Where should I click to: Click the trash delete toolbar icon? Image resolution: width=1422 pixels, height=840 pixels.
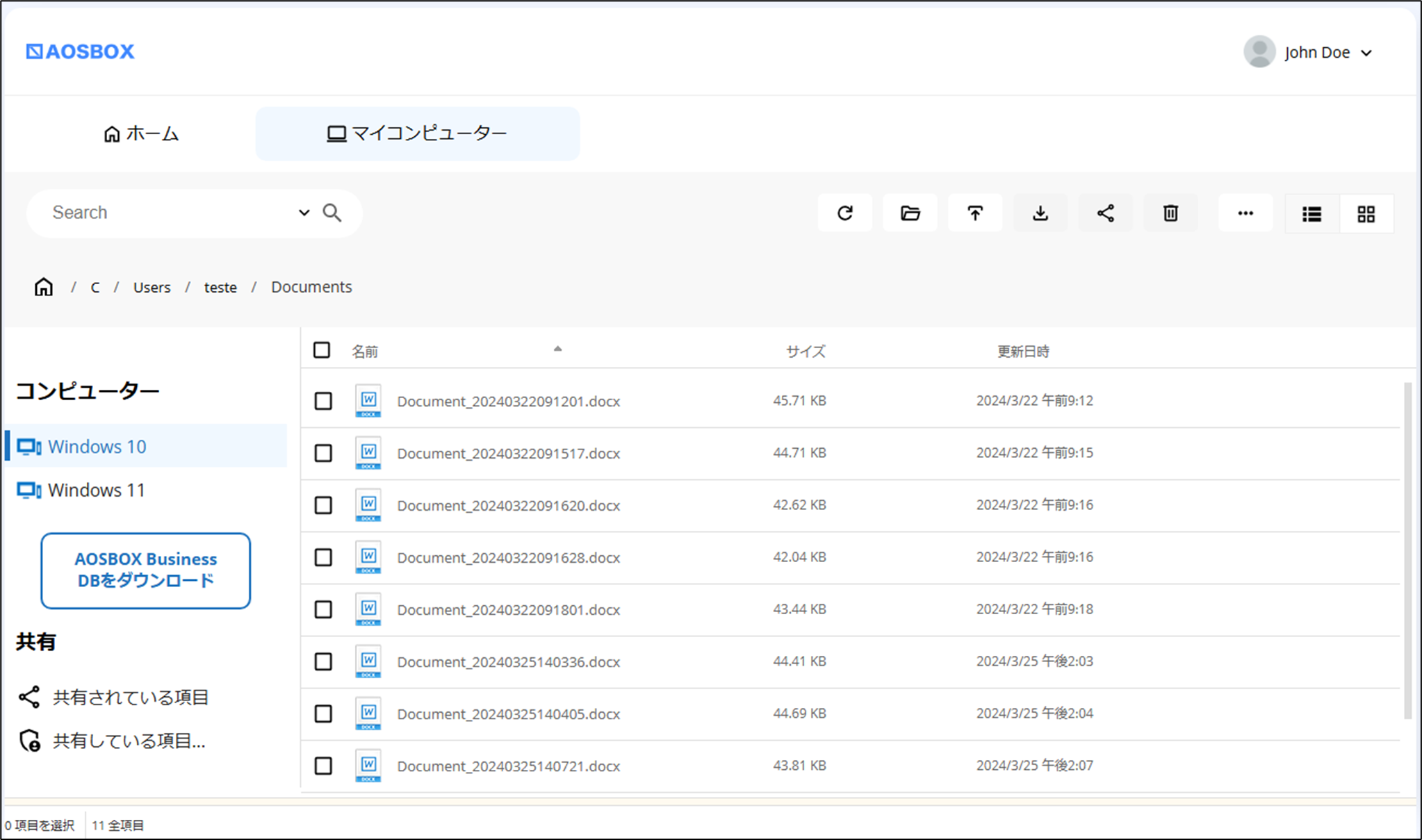1171,213
